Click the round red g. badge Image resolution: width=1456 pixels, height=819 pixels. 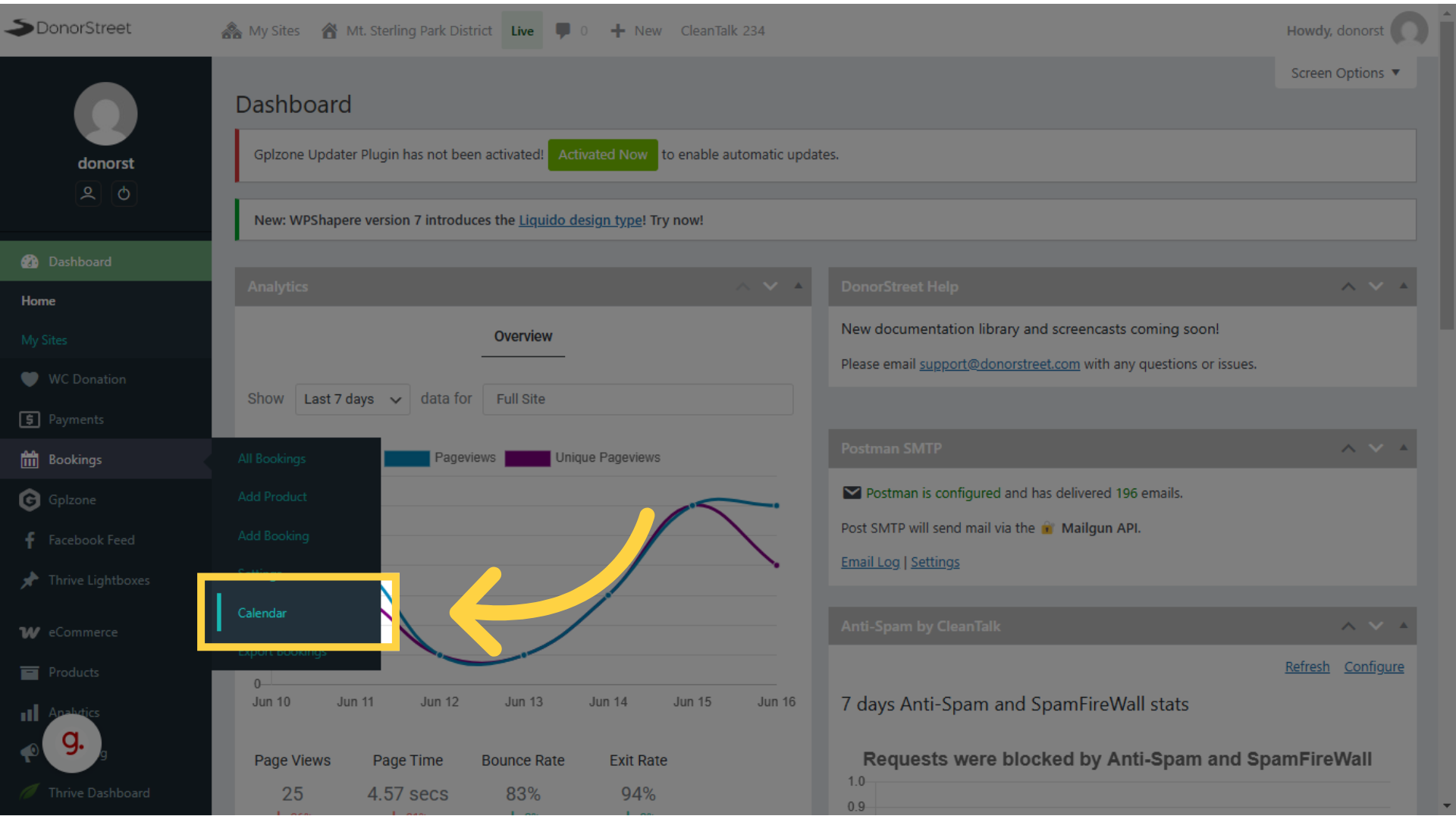click(x=72, y=742)
